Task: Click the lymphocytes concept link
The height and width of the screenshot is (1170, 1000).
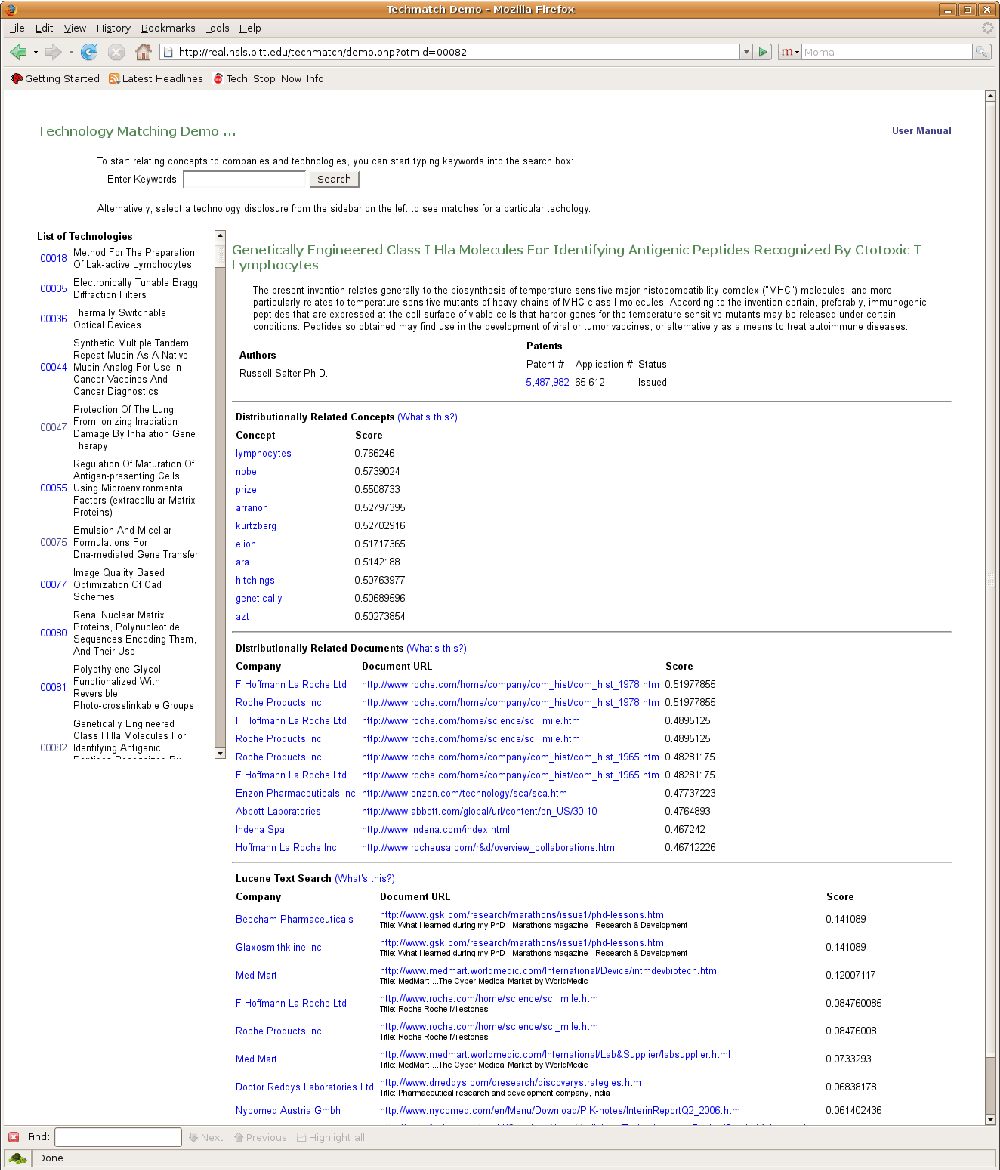Action: coord(263,454)
